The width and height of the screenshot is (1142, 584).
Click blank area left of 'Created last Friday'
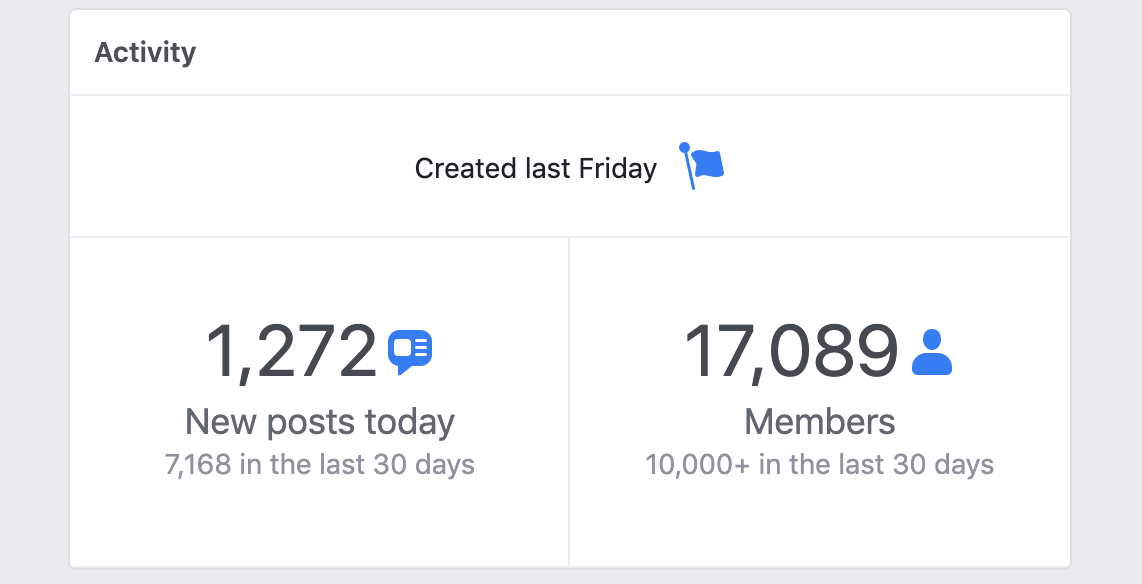coord(240,166)
